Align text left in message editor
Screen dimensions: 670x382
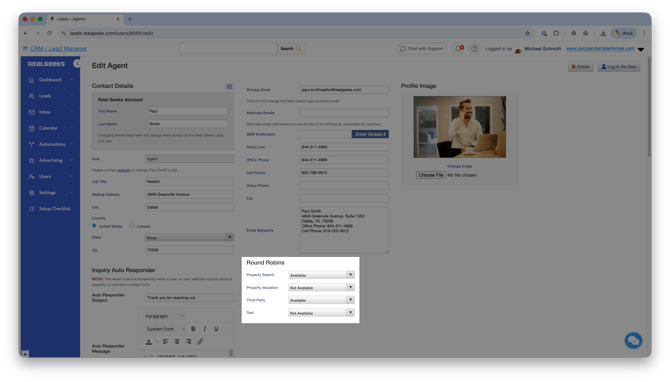tap(165, 342)
